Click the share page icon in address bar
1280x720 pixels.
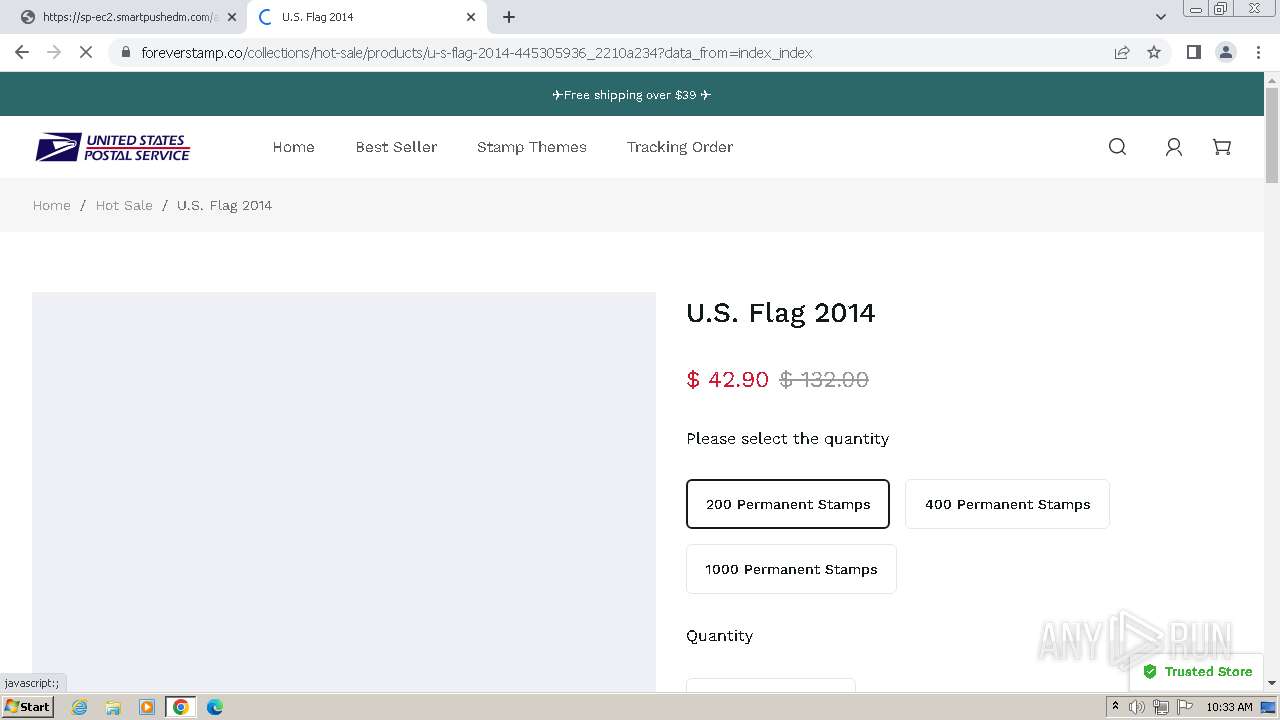coord(1122,52)
